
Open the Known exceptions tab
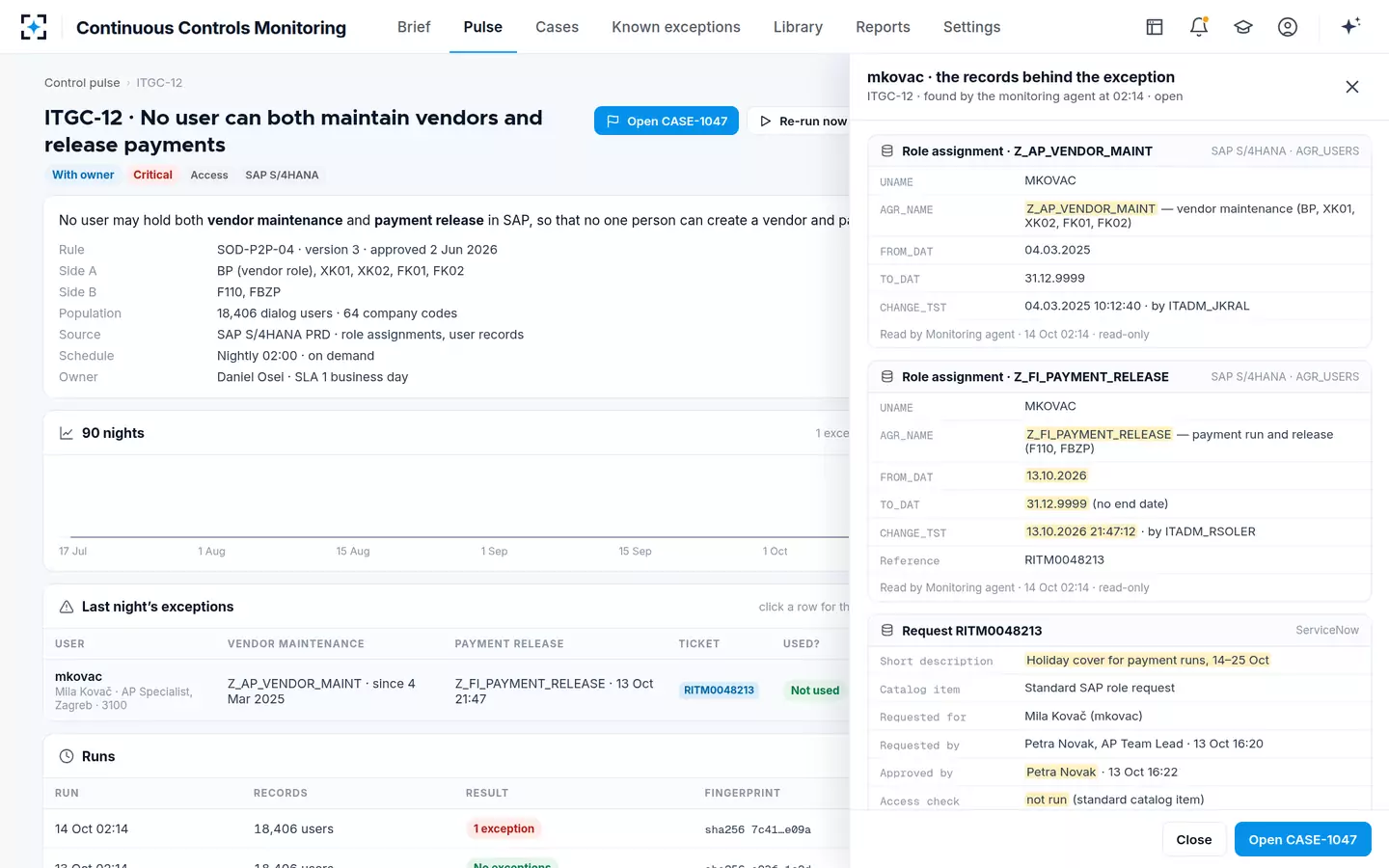pyautogui.click(x=676, y=27)
